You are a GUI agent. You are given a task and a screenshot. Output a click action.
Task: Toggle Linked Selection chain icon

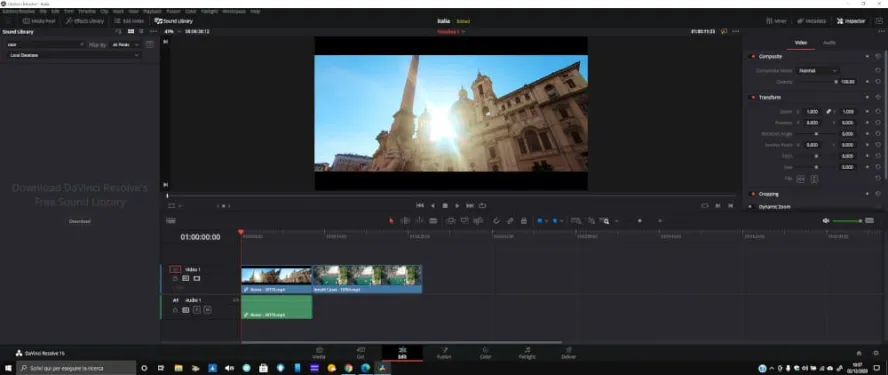click(x=510, y=221)
